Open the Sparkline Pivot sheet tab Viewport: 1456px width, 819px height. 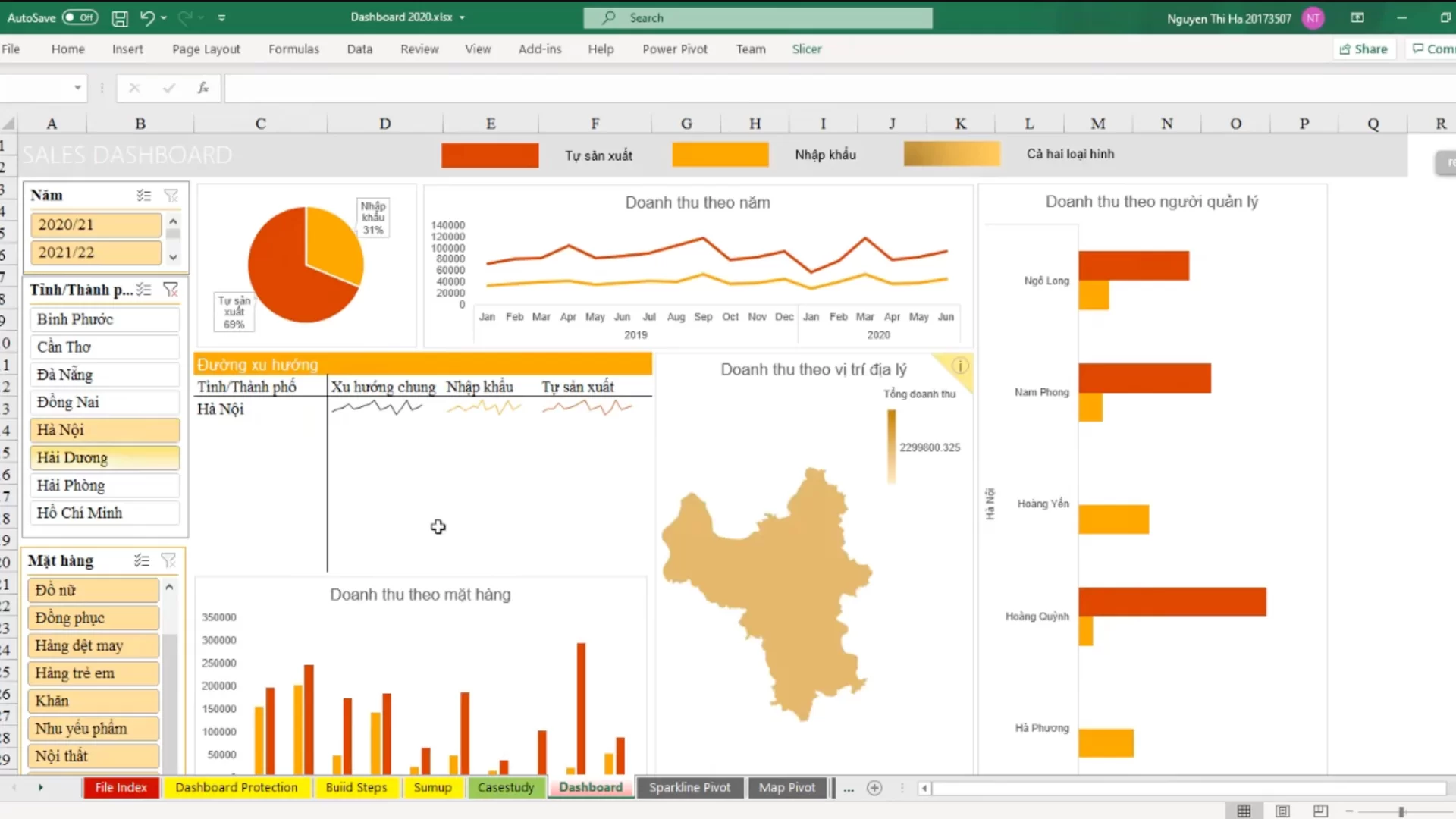click(x=690, y=787)
